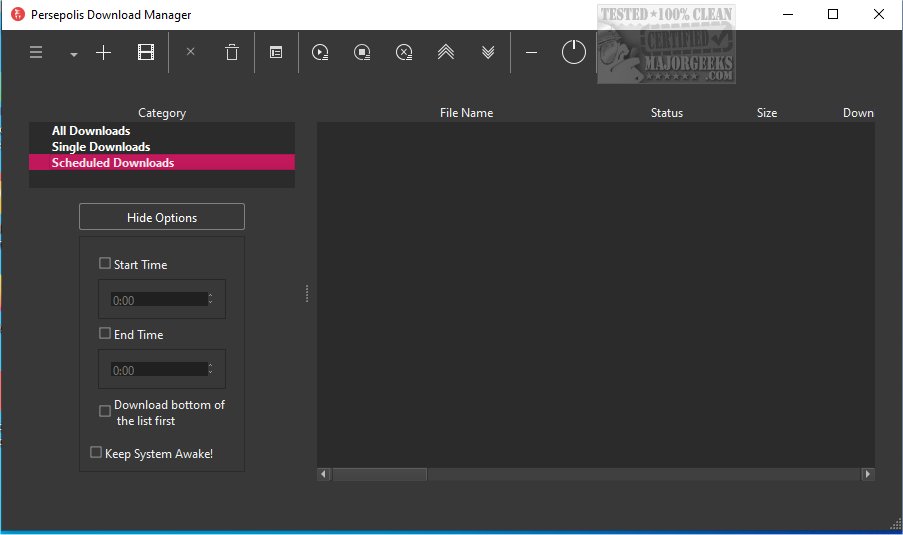Open the video finder filmstrip icon
The height and width of the screenshot is (535, 903).
tap(146, 53)
